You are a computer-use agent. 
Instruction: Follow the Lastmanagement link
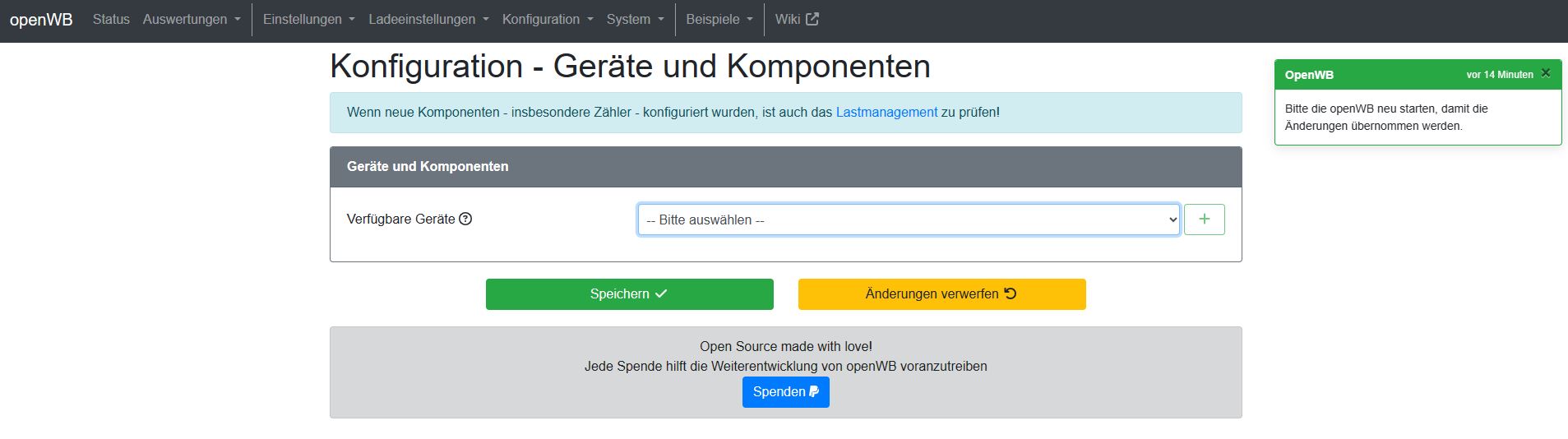[886, 112]
